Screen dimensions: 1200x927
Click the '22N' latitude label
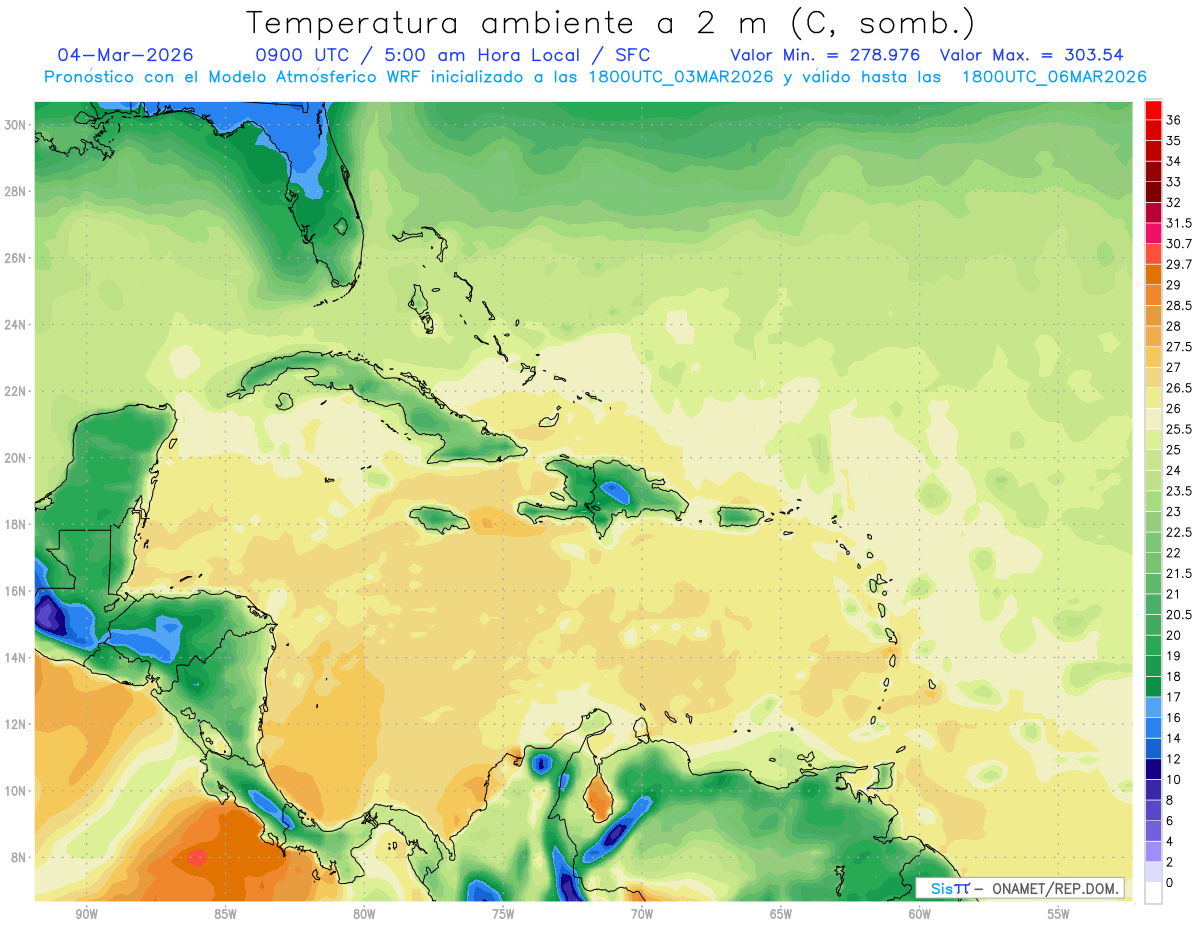15,391
